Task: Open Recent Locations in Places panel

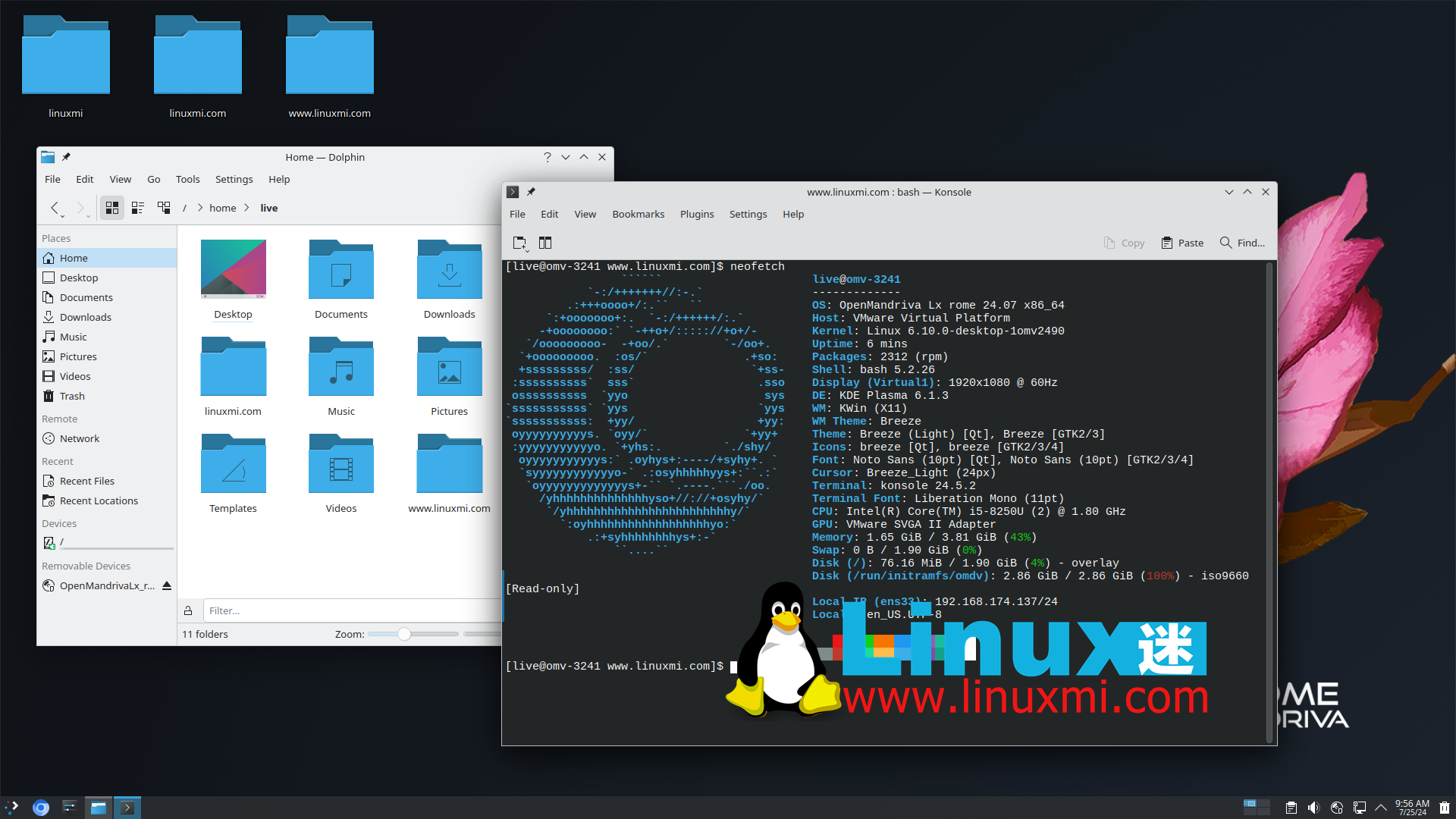Action: [107, 500]
